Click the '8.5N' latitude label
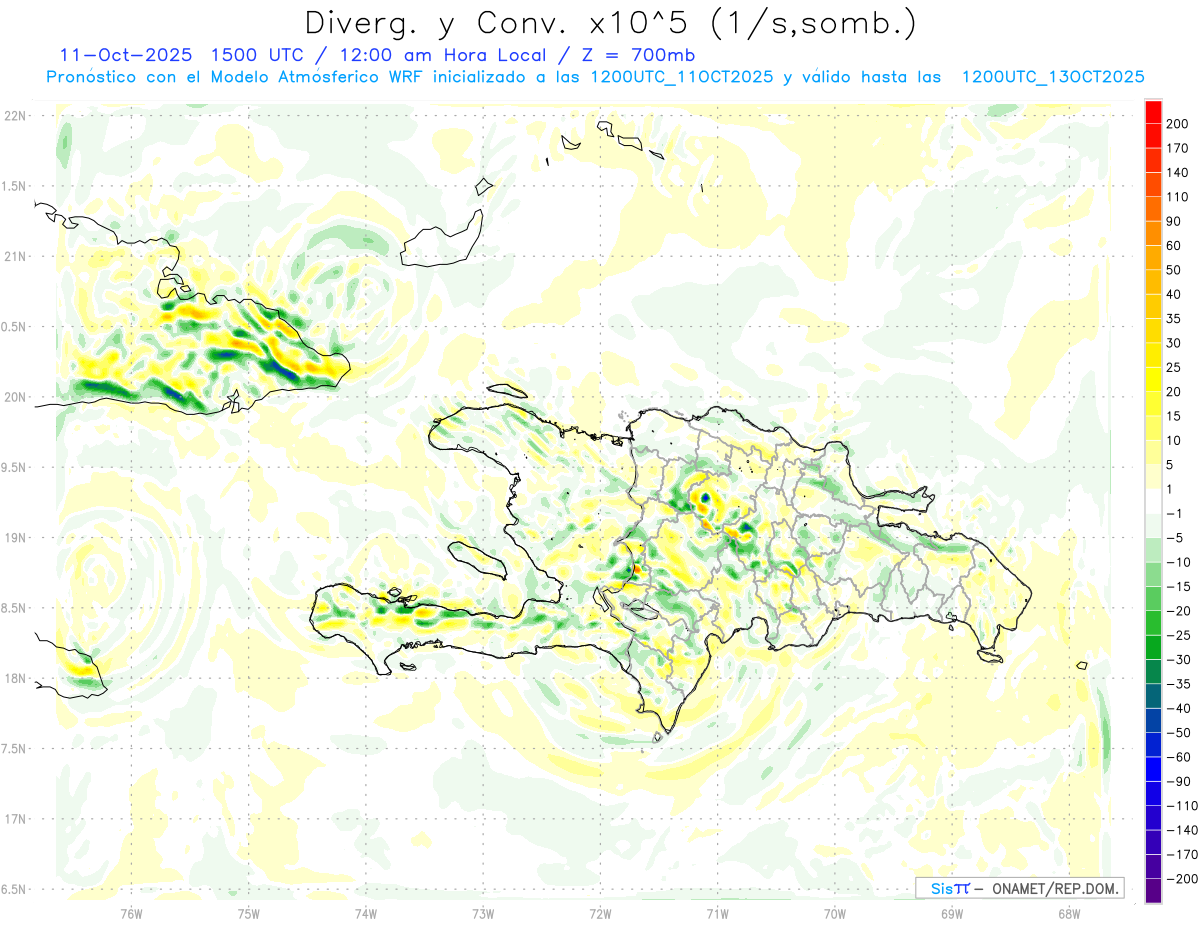The image size is (1200, 927). pyautogui.click(x=14, y=608)
